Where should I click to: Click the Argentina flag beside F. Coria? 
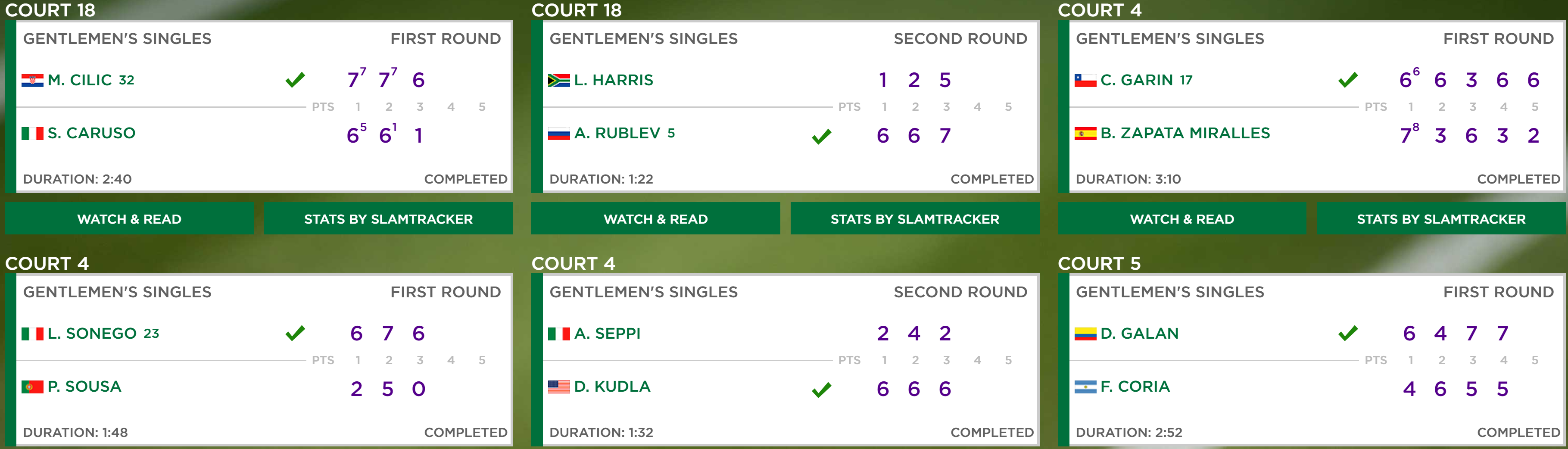point(1085,387)
